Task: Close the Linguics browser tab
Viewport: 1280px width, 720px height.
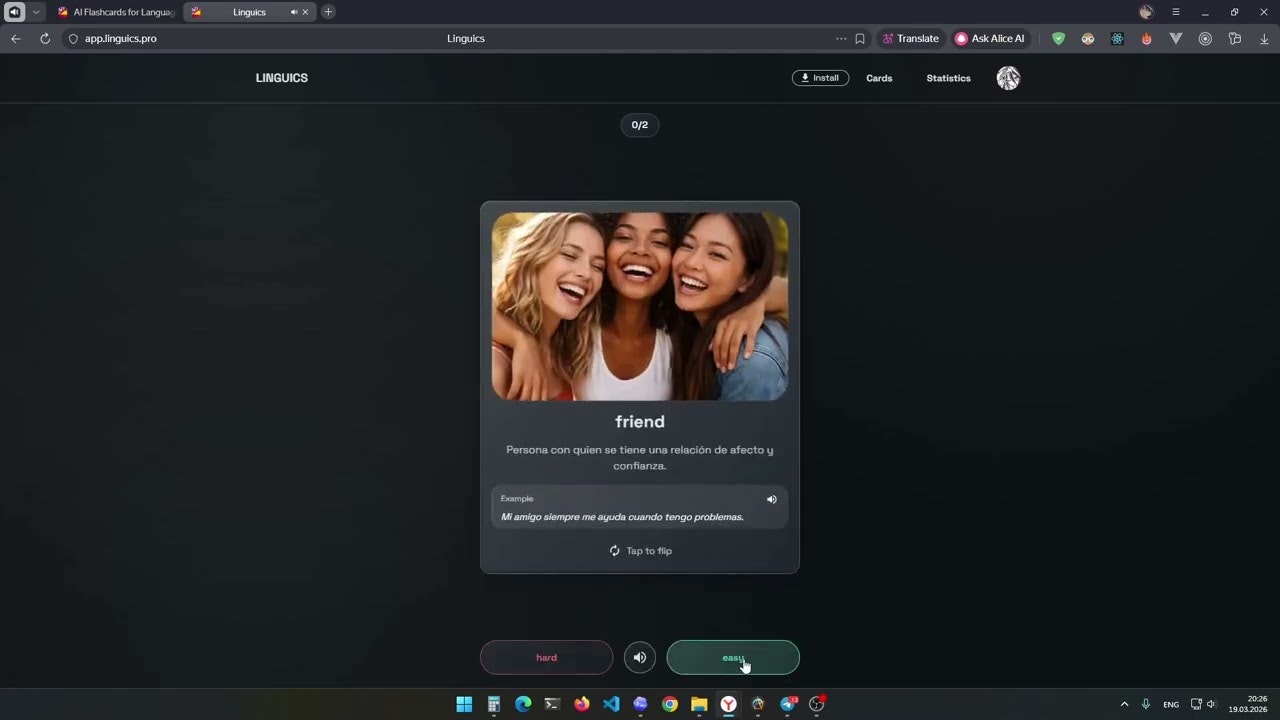Action: click(306, 12)
